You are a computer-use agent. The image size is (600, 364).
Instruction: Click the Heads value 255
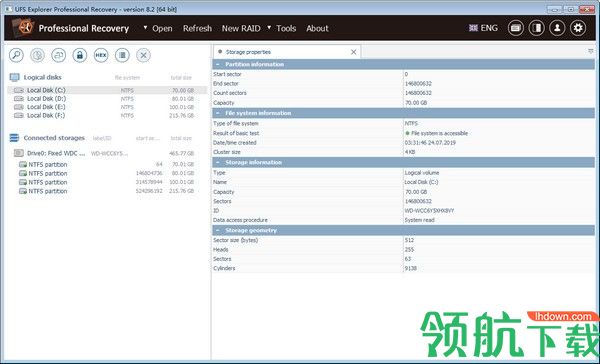pyautogui.click(x=409, y=250)
